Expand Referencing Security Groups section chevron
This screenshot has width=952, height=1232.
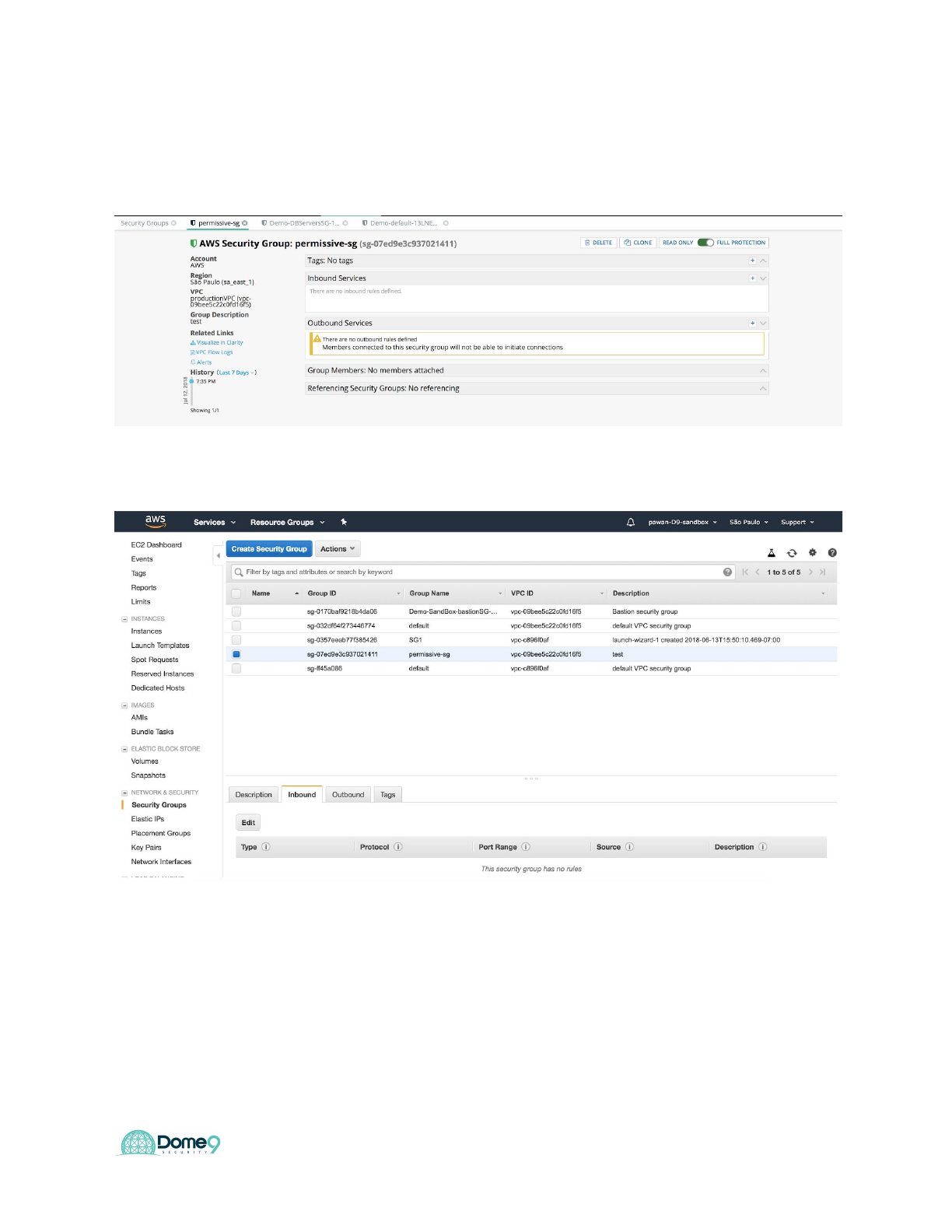[763, 388]
